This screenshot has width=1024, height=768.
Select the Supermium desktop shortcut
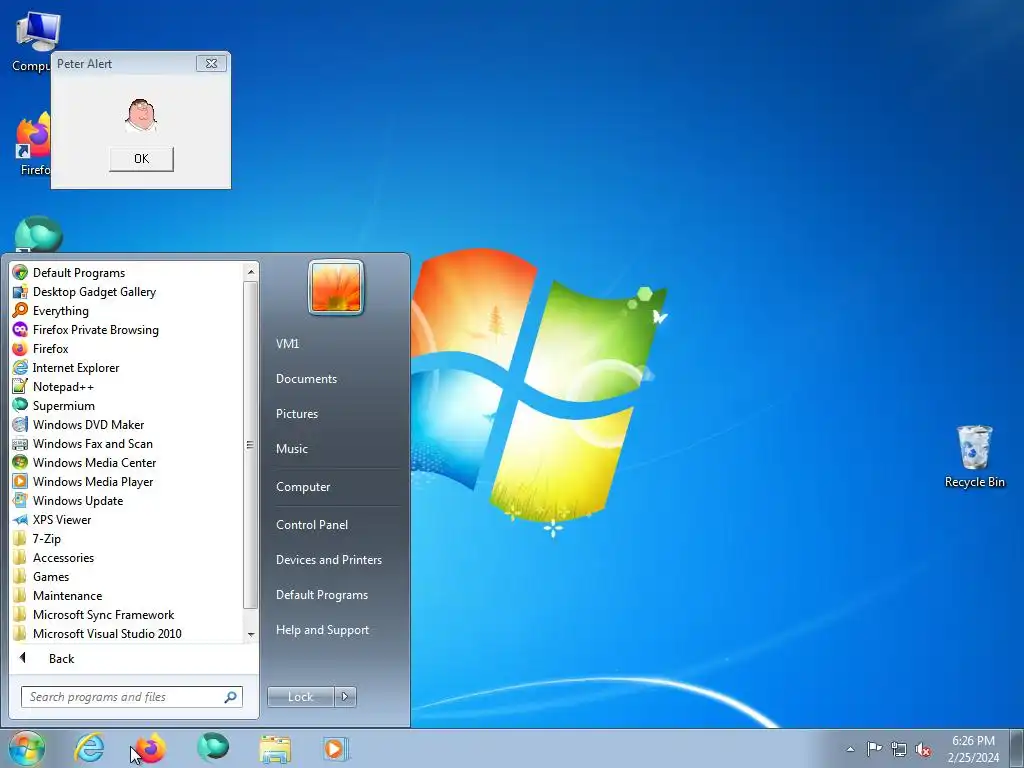pos(38,234)
